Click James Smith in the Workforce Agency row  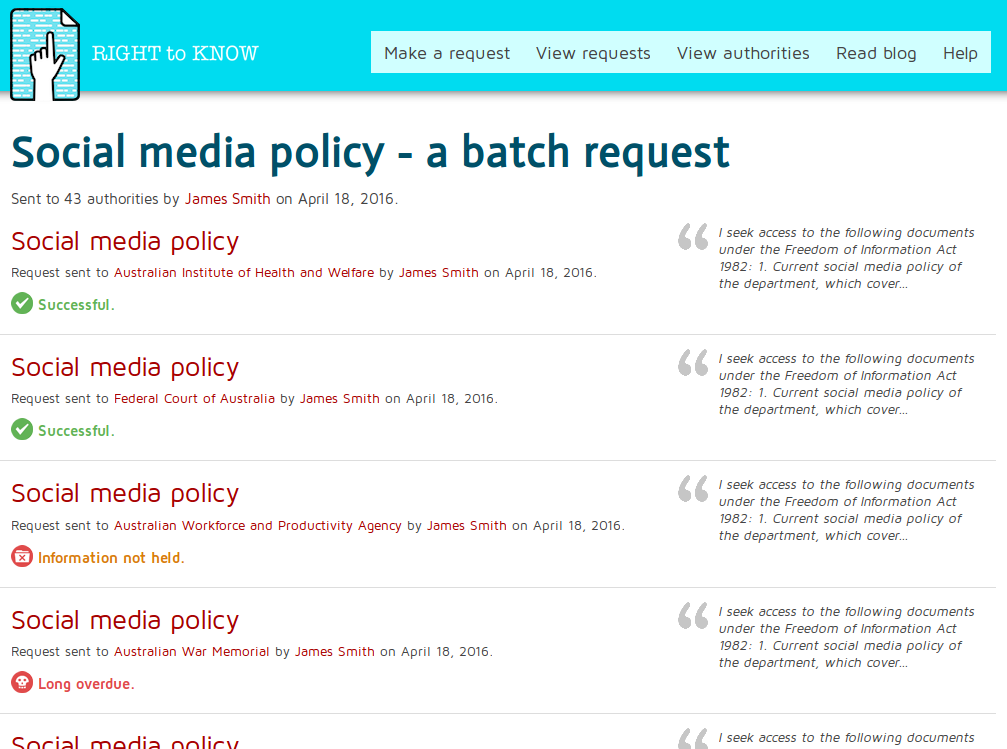tap(467, 525)
